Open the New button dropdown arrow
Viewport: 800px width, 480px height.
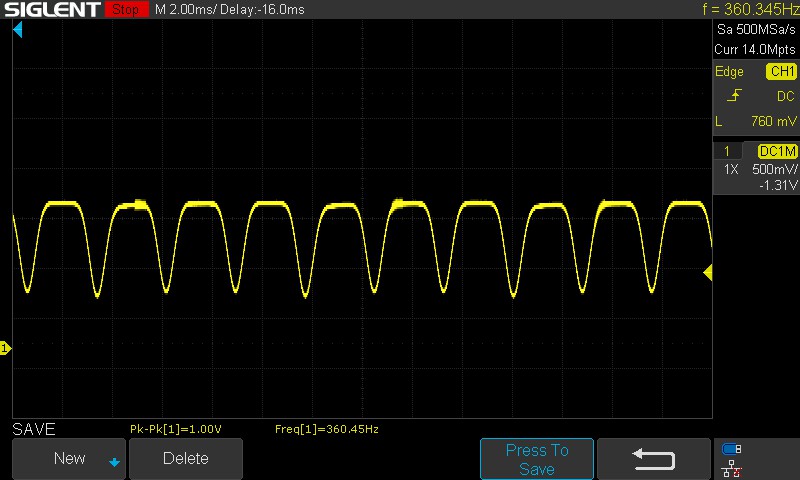click(114, 462)
